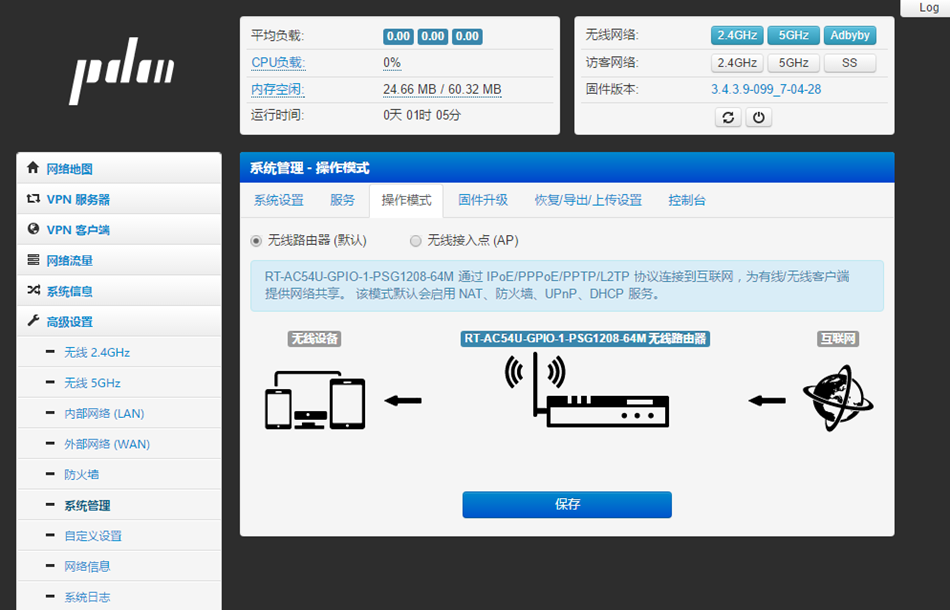950x610 pixels.
Task: Toggle wireless 2.4GHz network button
Action: point(737,35)
